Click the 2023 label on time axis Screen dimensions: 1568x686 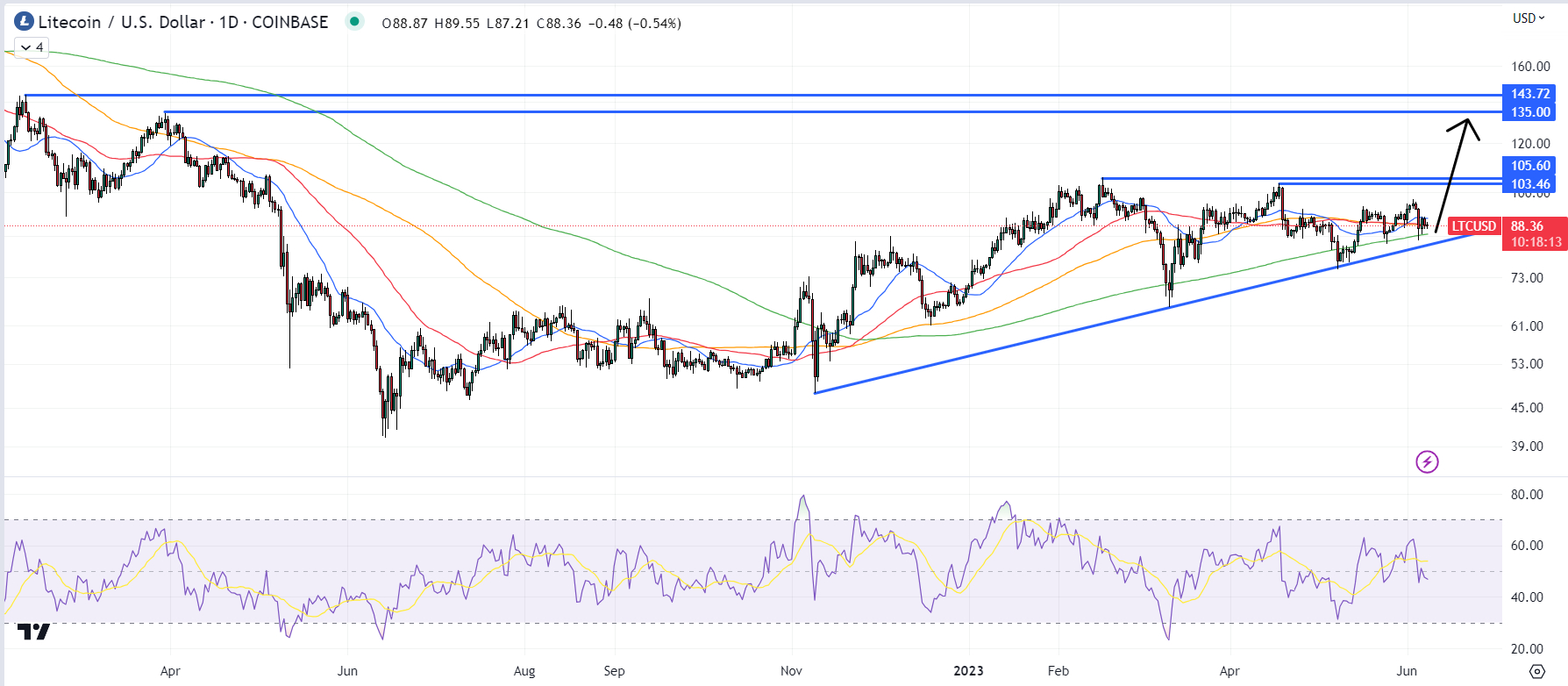point(968,671)
